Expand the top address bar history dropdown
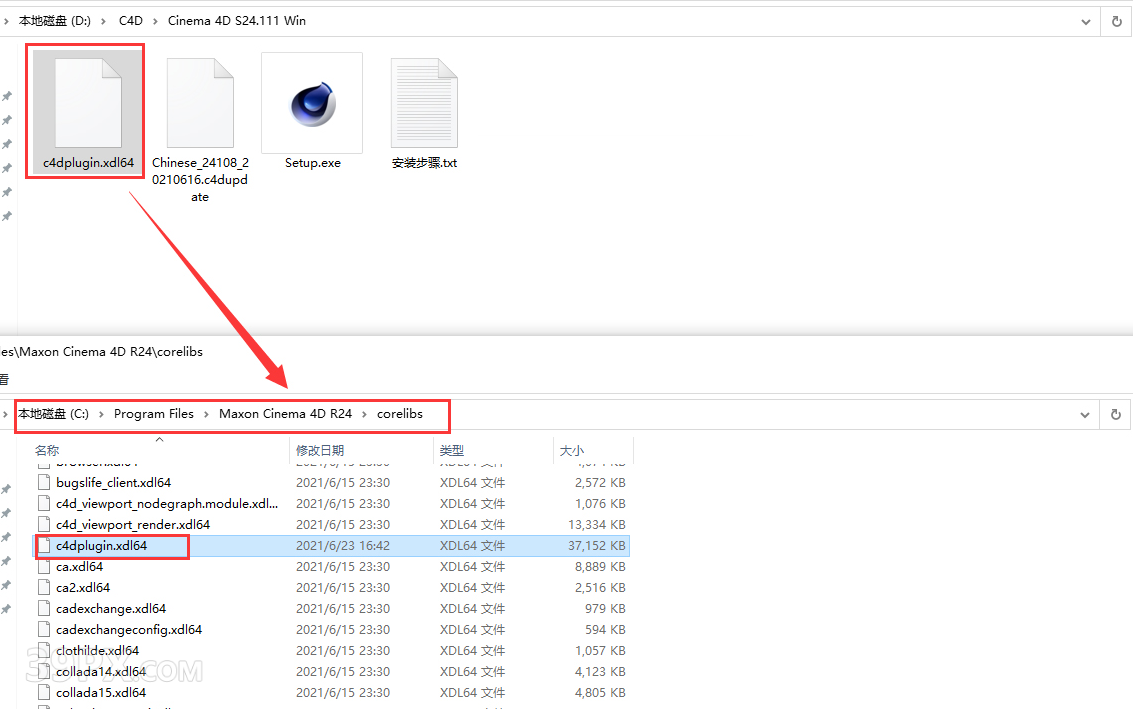Screen dimensions: 1133x709 coord(1086,21)
